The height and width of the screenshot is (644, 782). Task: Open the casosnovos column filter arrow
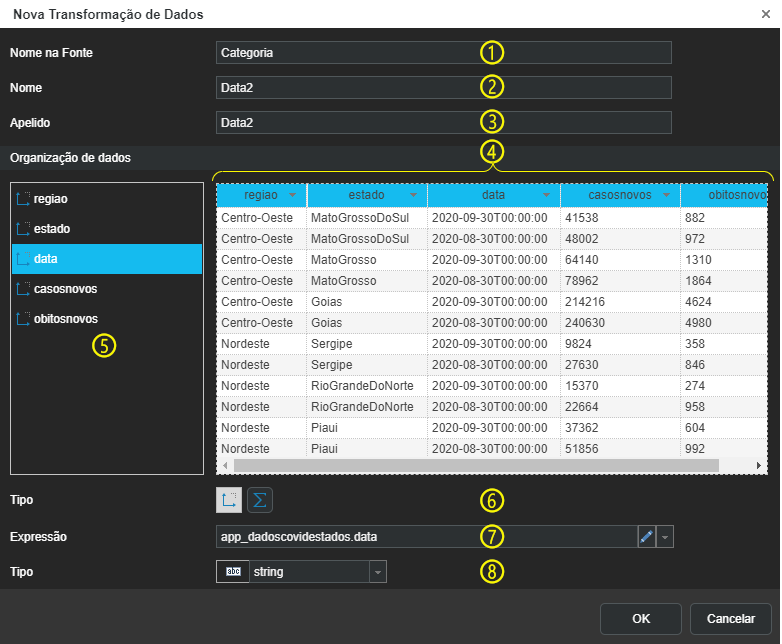(x=666, y=195)
